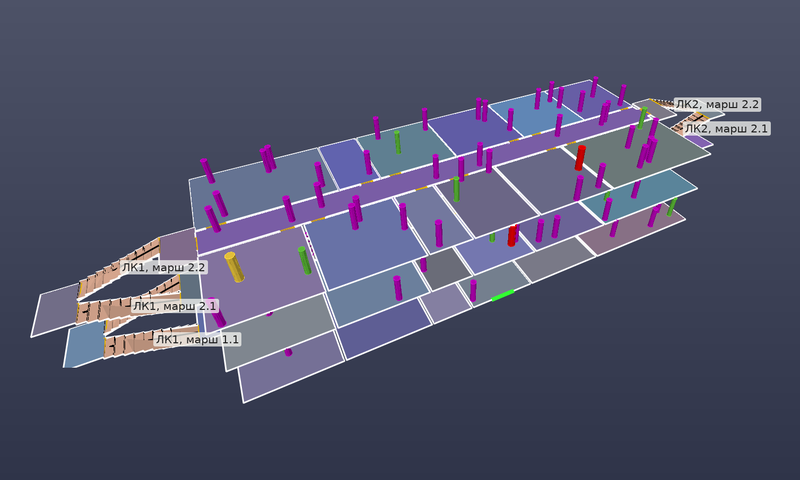The height and width of the screenshot is (480, 800).
Task: Click the red cylinder near the right rooms
Action: point(580,158)
